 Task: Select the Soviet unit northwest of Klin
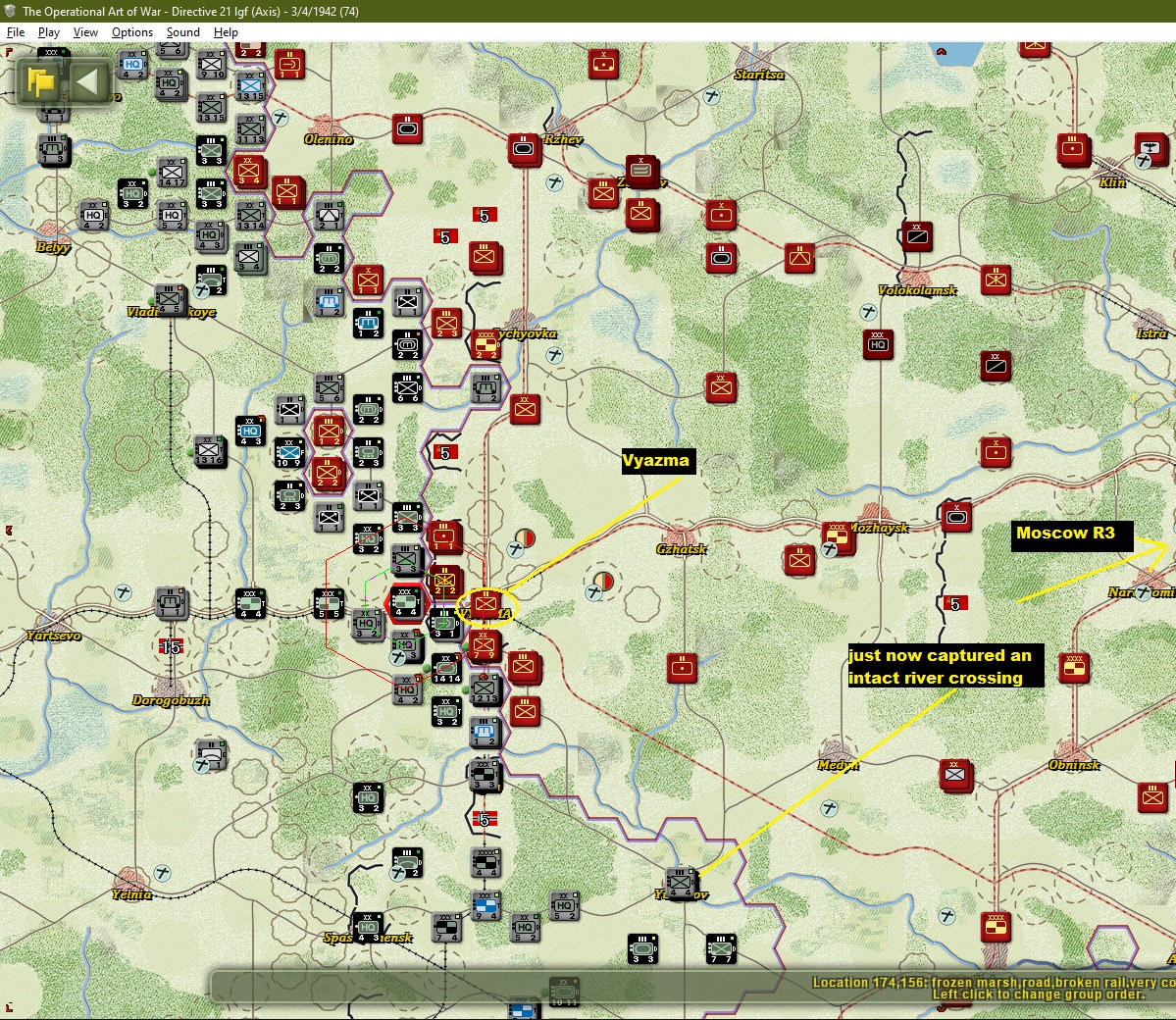click(x=1073, y=148)
